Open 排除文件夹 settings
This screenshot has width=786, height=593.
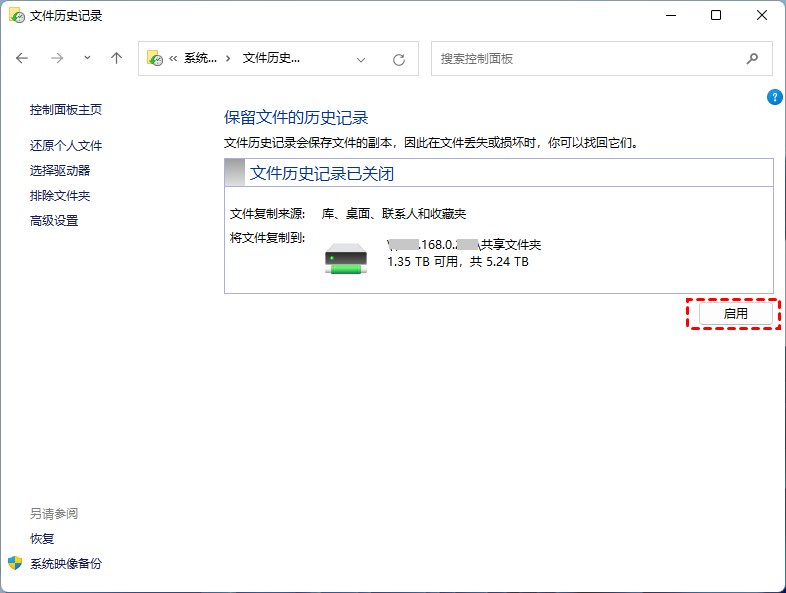tap(60, 196)
